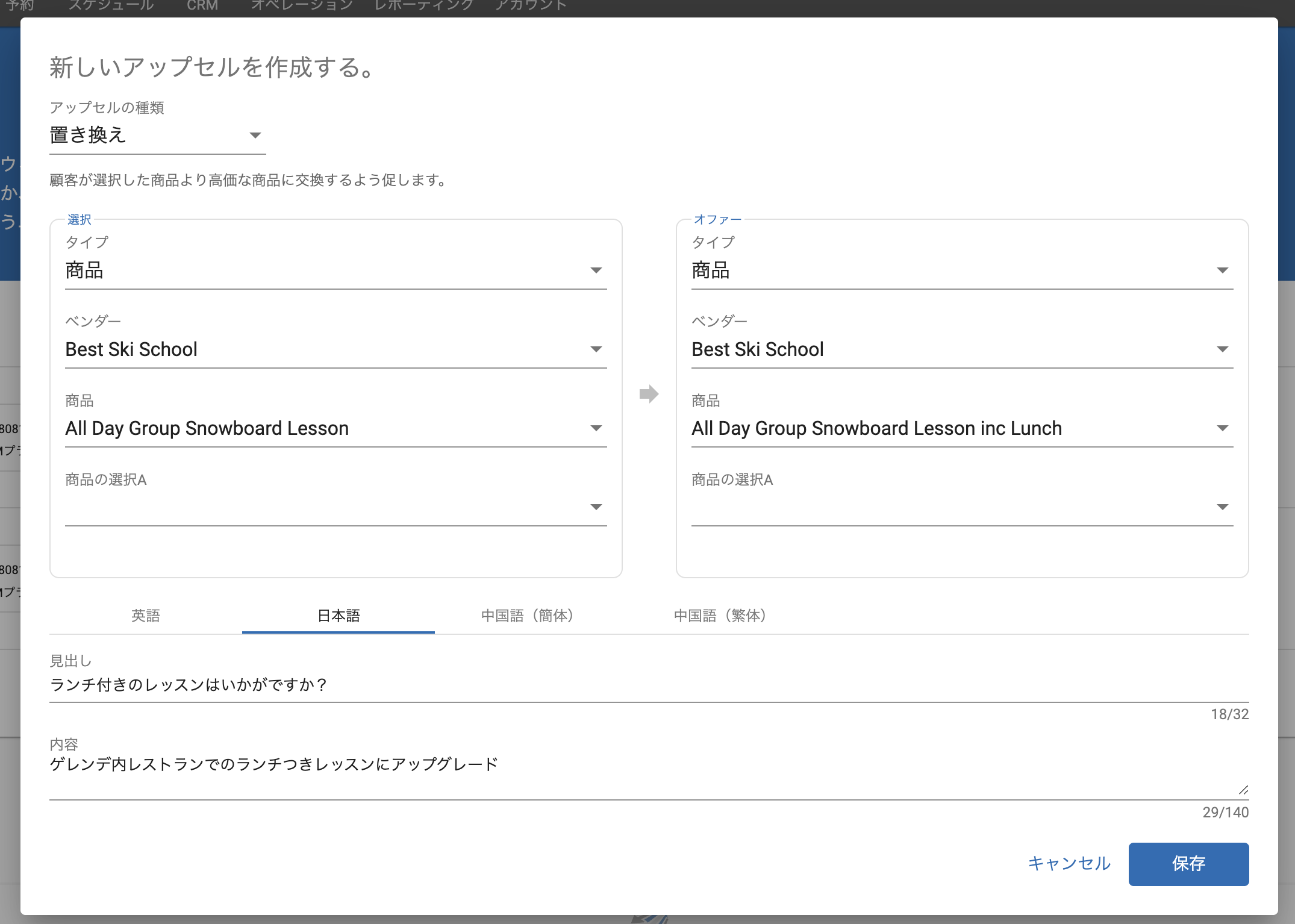This screenshot has width=1295, height=924.
Task: Open the アップセルの種類 dropdown showing 置き換え
Action: click(255, 135)
